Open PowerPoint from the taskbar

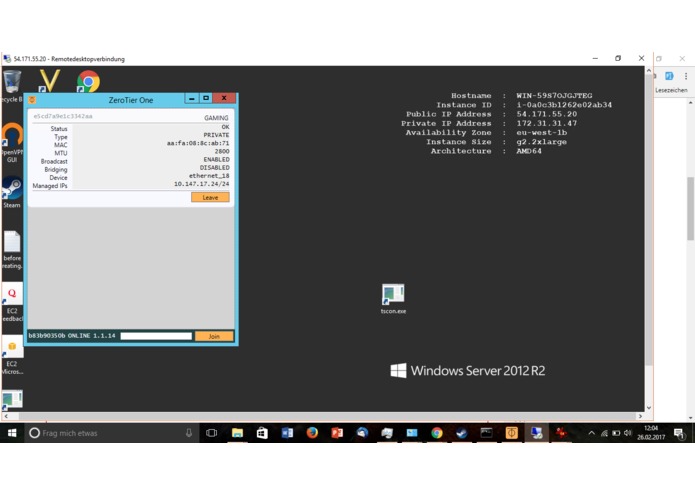(337, 433)
